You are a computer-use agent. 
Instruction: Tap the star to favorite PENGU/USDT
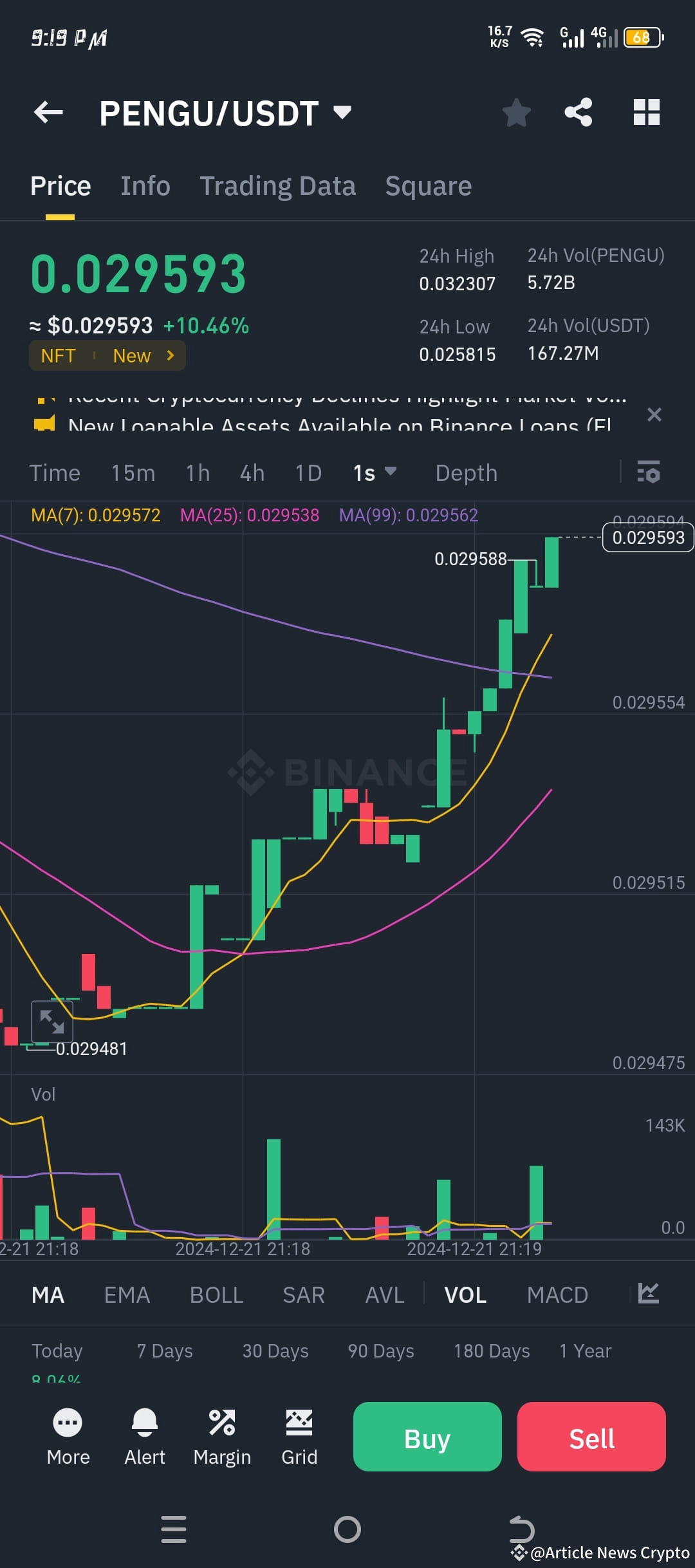[x=517, y=113]
